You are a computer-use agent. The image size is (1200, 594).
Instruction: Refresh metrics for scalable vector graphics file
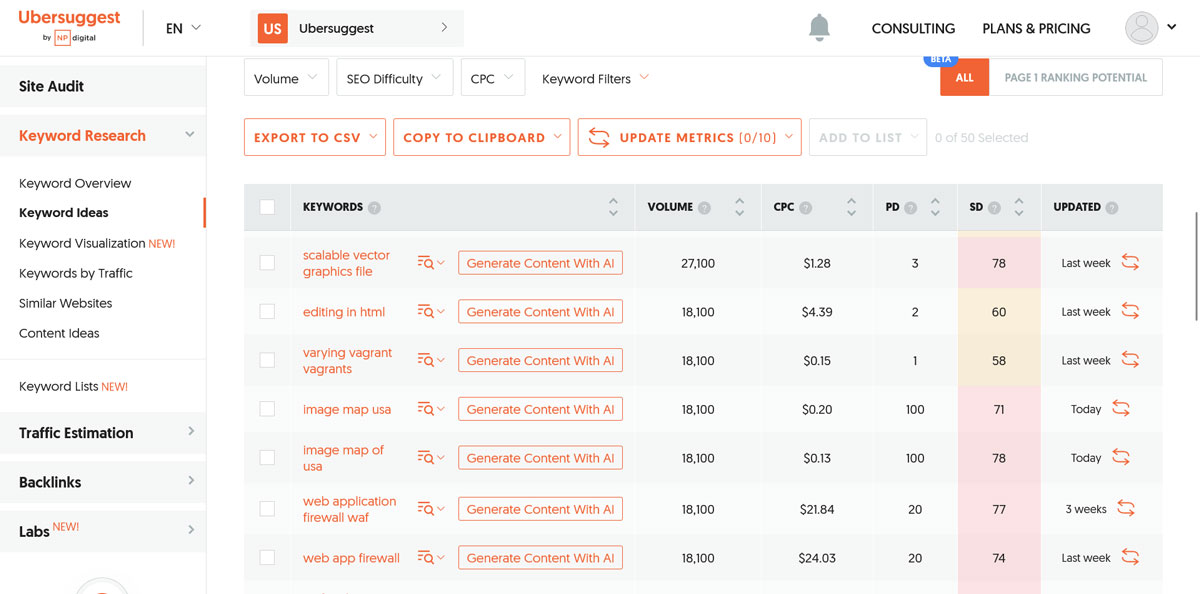[x=1130, y=263]
